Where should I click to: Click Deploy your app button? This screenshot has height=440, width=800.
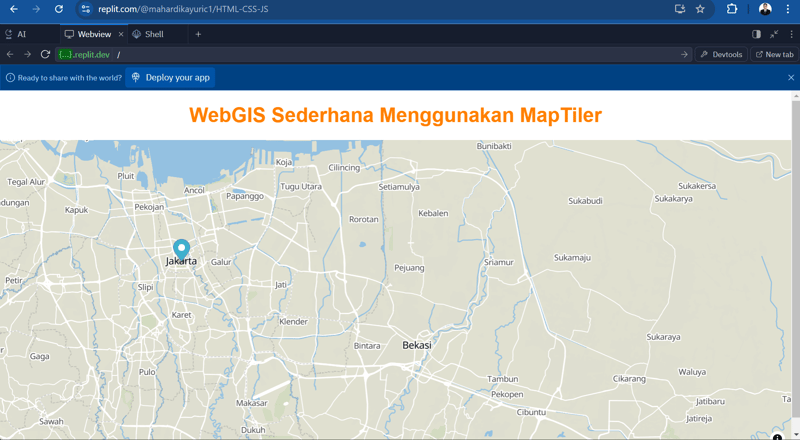pyautogui.click(x=170, y=78)
